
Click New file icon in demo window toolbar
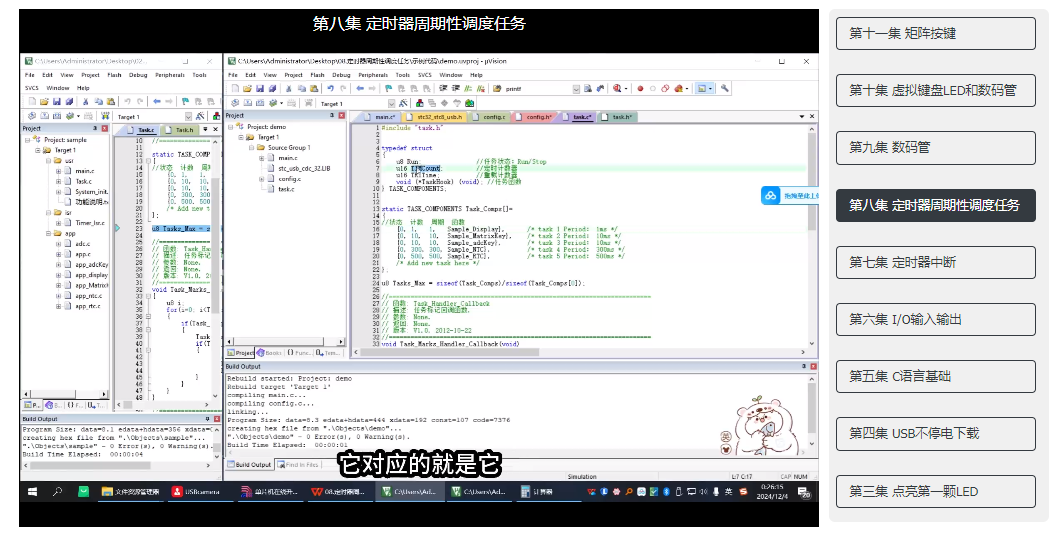tap(235, 88)
